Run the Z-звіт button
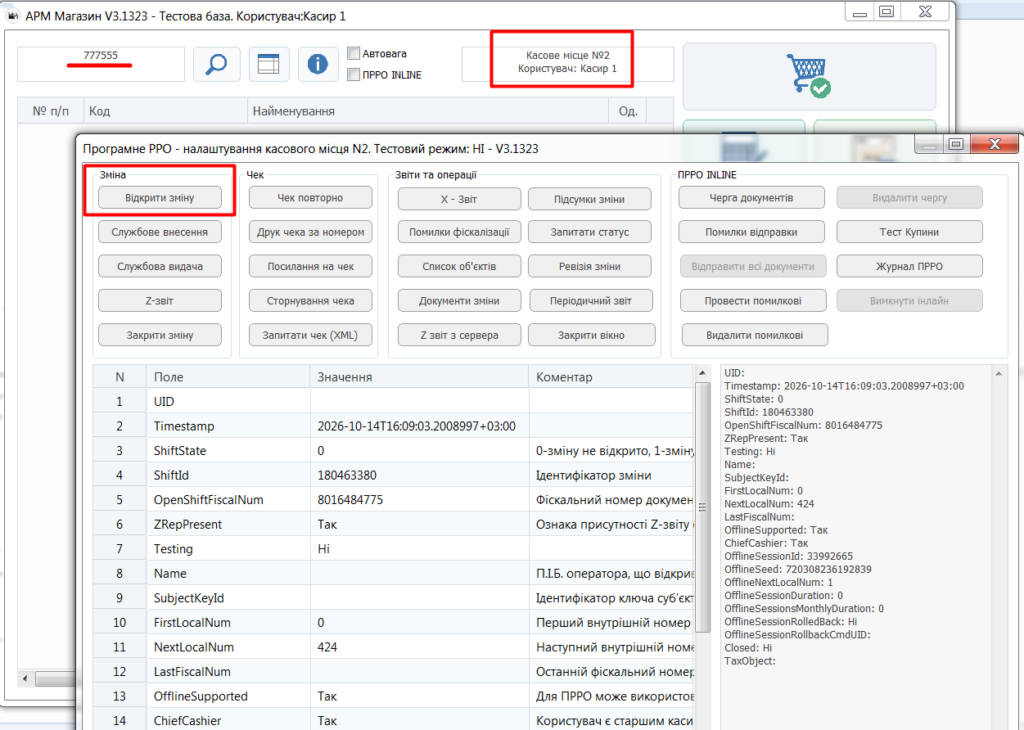 click(x=160, y=301)
